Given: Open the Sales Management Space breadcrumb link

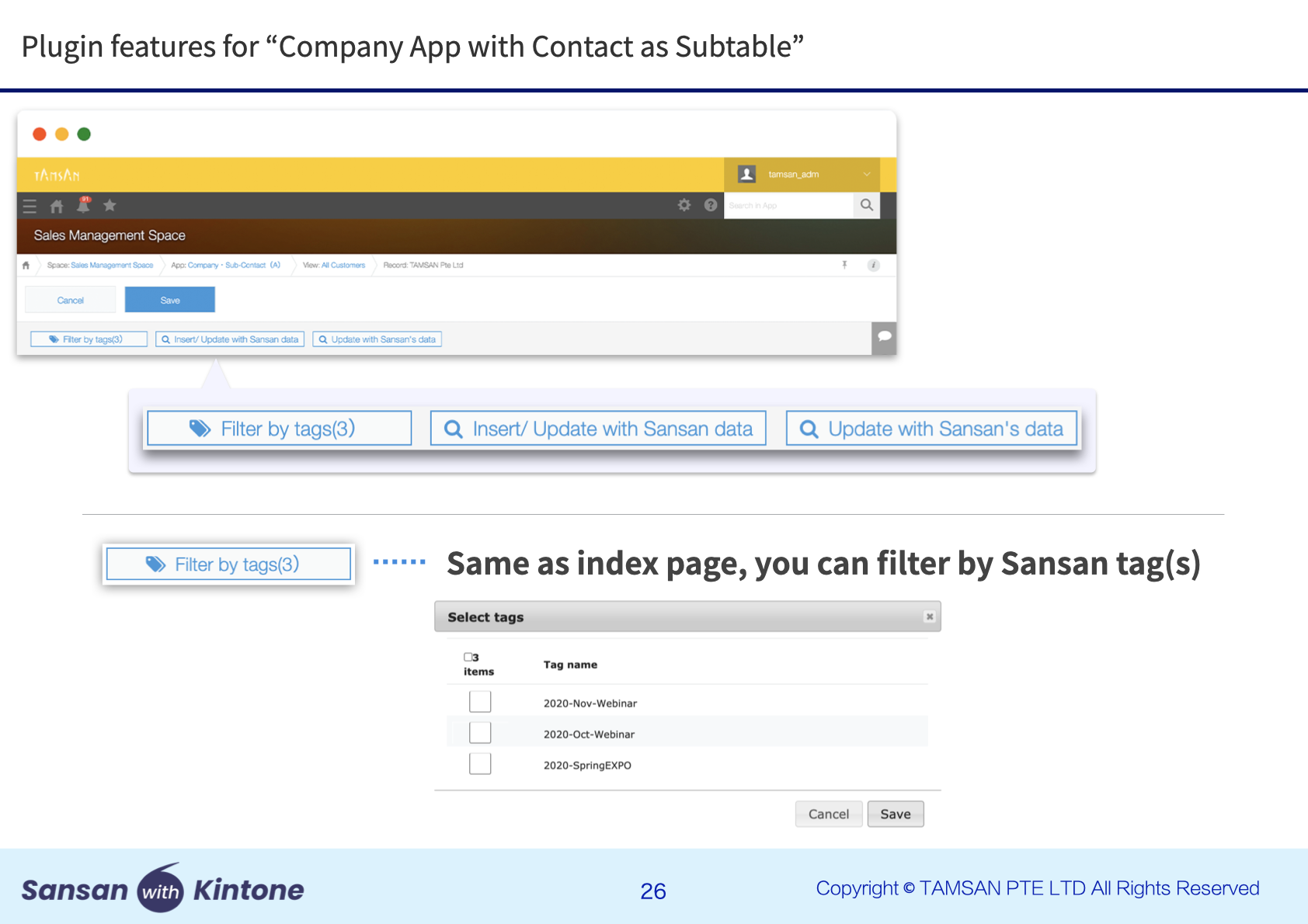Looking at the screenshot, I should (112, 266).
